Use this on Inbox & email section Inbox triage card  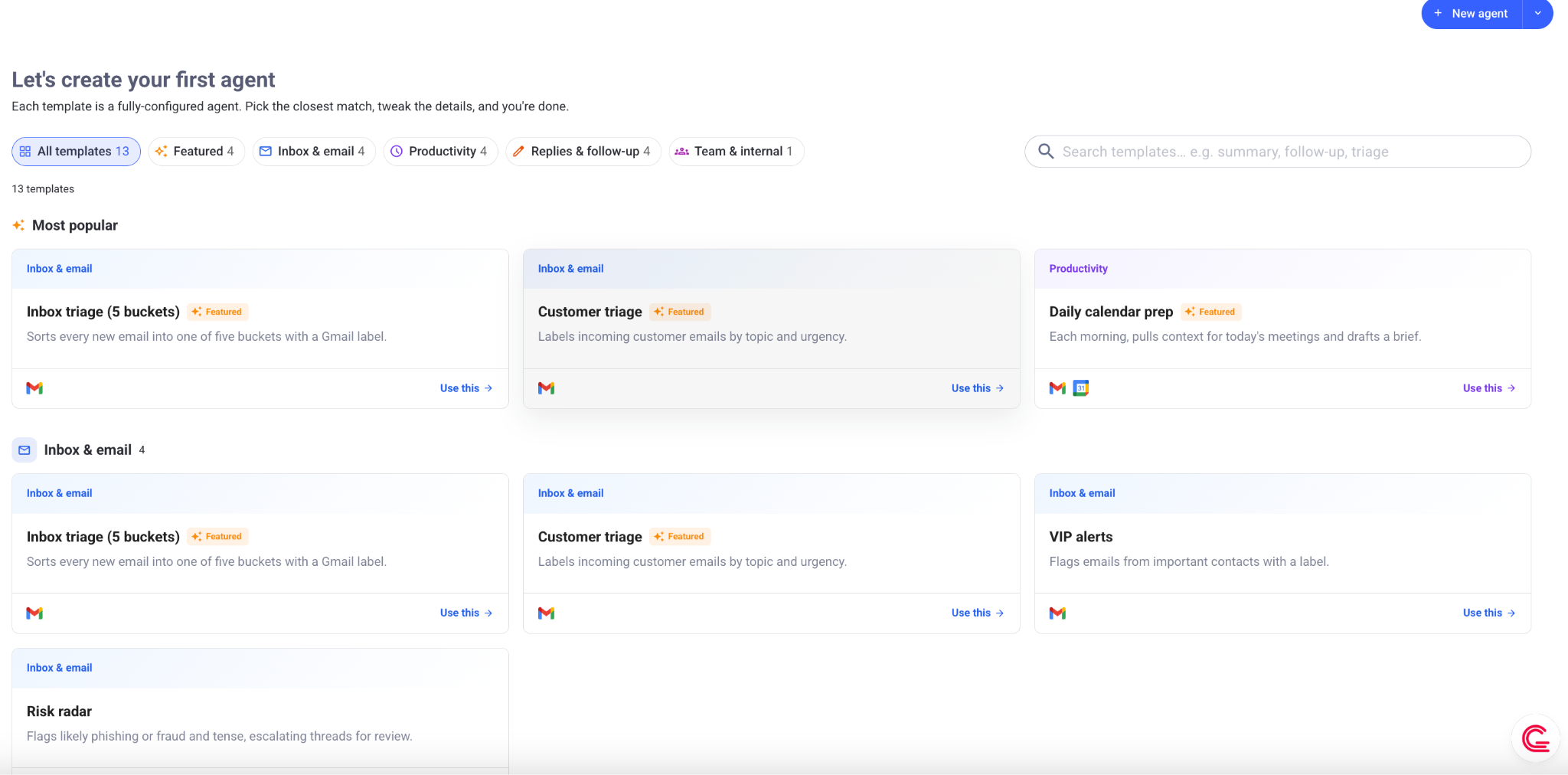466,613
